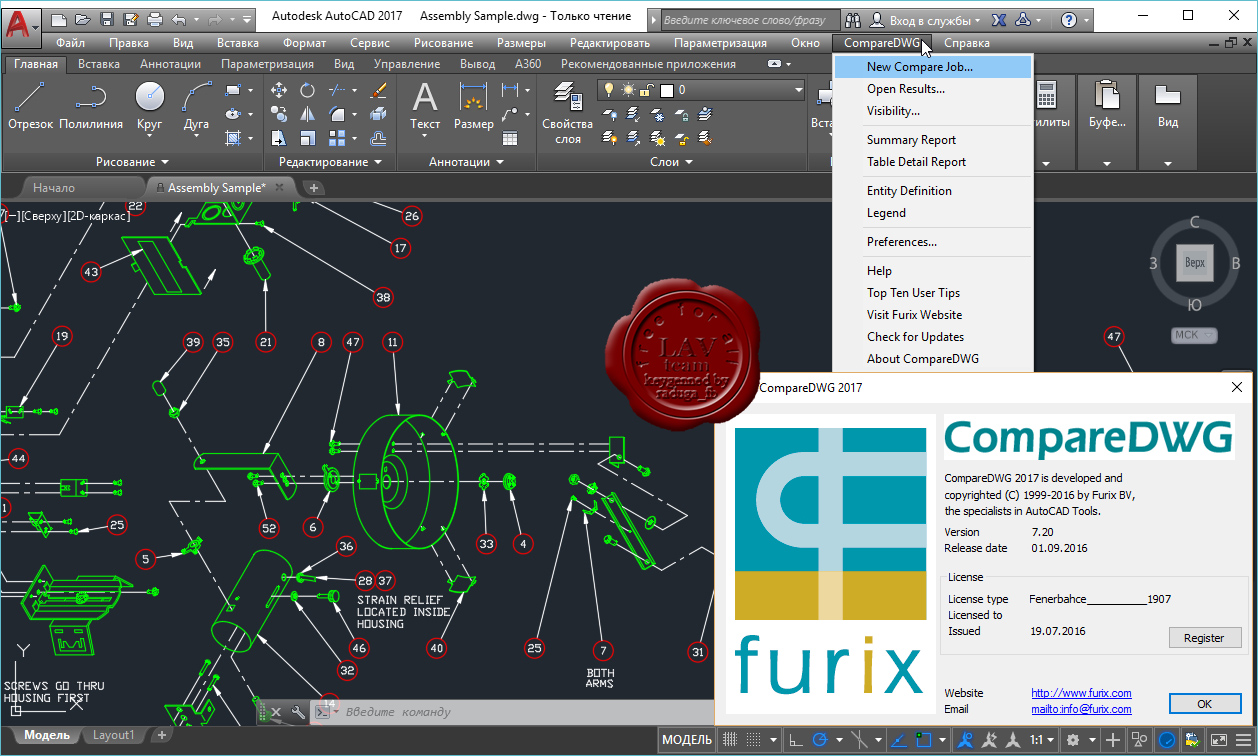Click the Help question mark icon
This screenshot has width=1258, height=756.
(x=1069, y=19)
